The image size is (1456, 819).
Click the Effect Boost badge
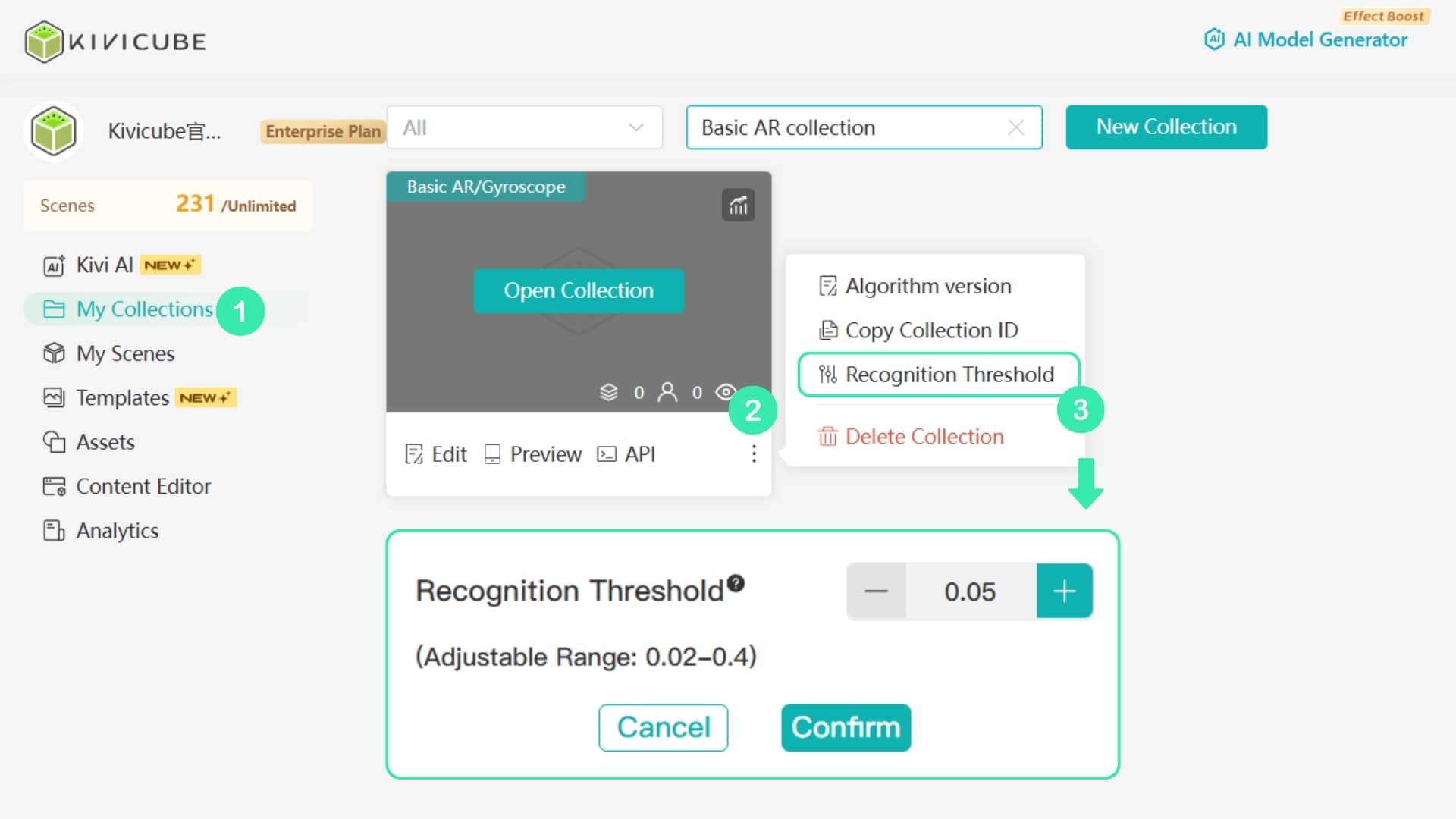tap(1383, 16)
